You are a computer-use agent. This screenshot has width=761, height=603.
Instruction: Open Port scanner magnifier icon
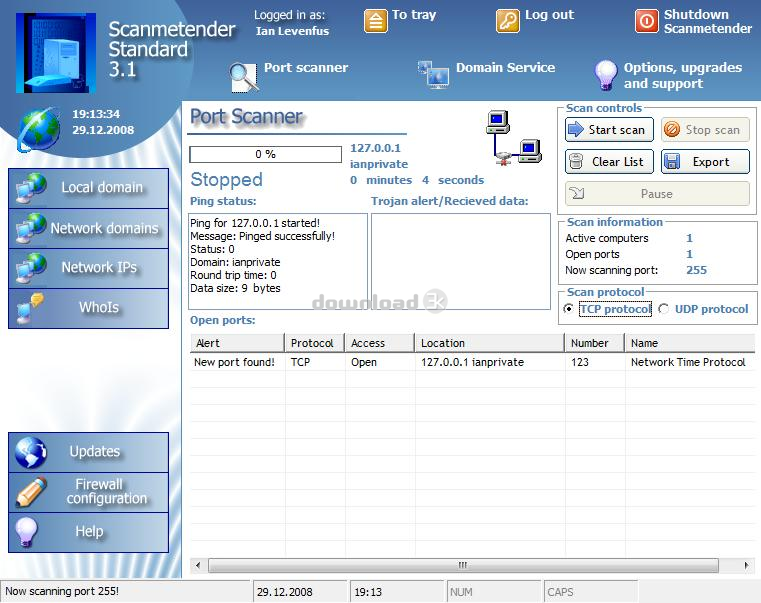(243, 77)
